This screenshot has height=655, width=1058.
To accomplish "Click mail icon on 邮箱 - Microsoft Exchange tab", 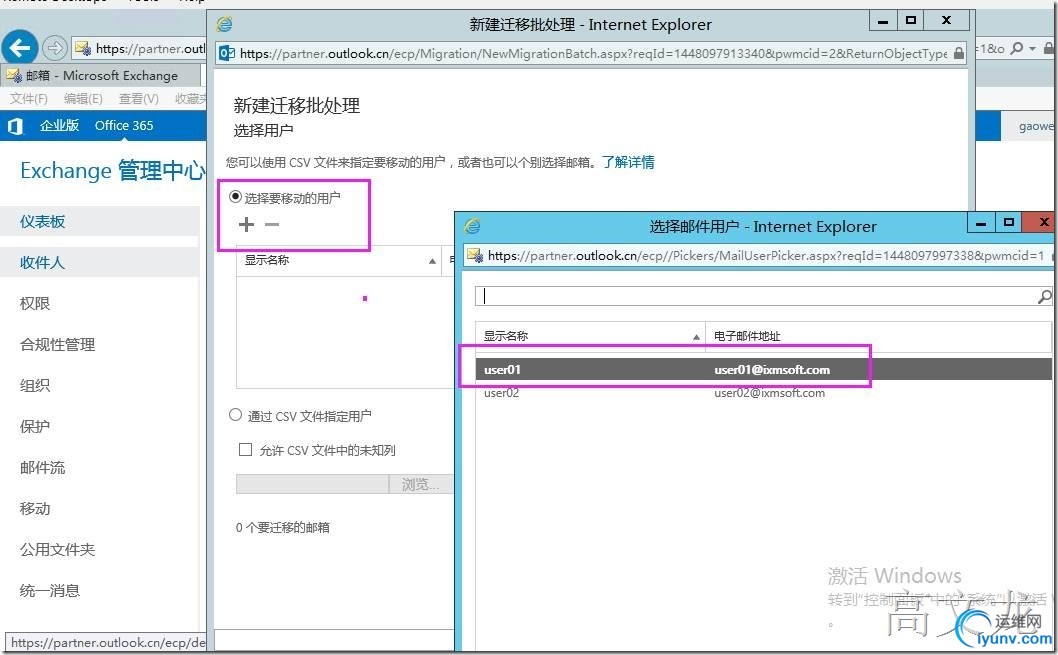I will (x=13, y=75).
